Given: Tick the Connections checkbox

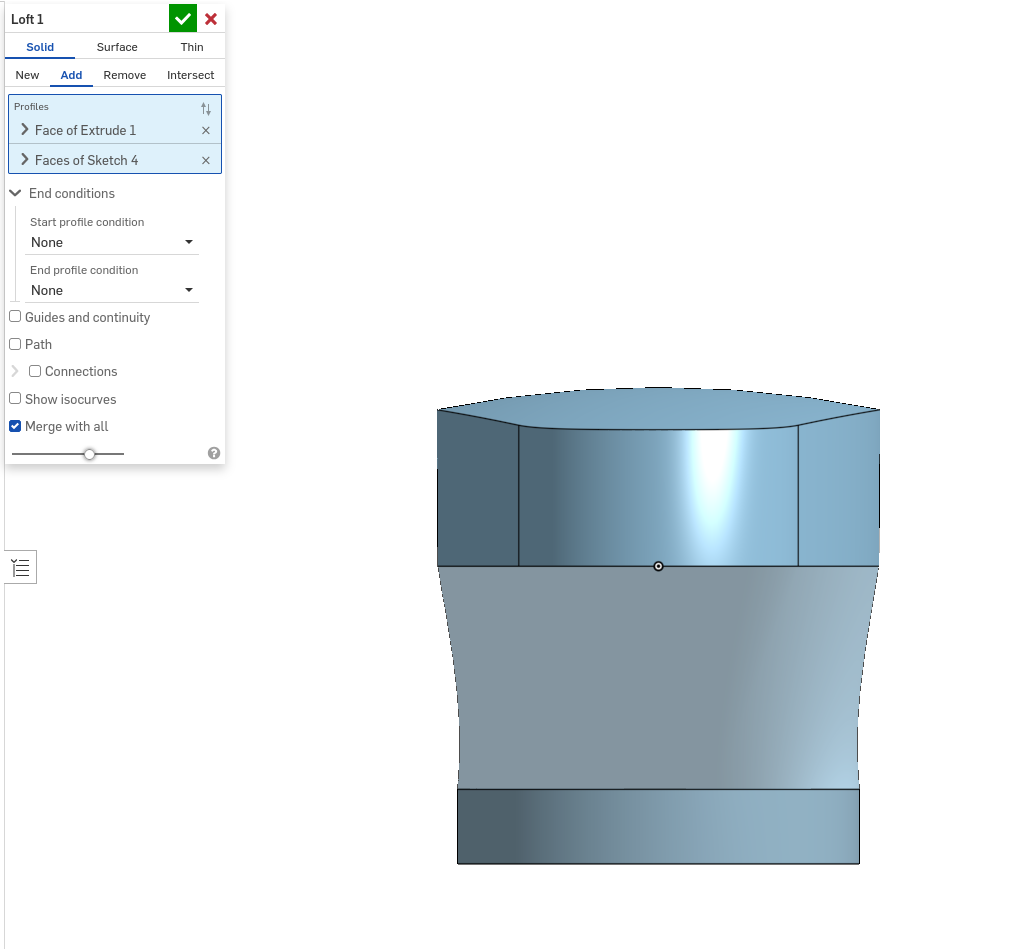Looking at the screenshot, I should pos(35,372).
